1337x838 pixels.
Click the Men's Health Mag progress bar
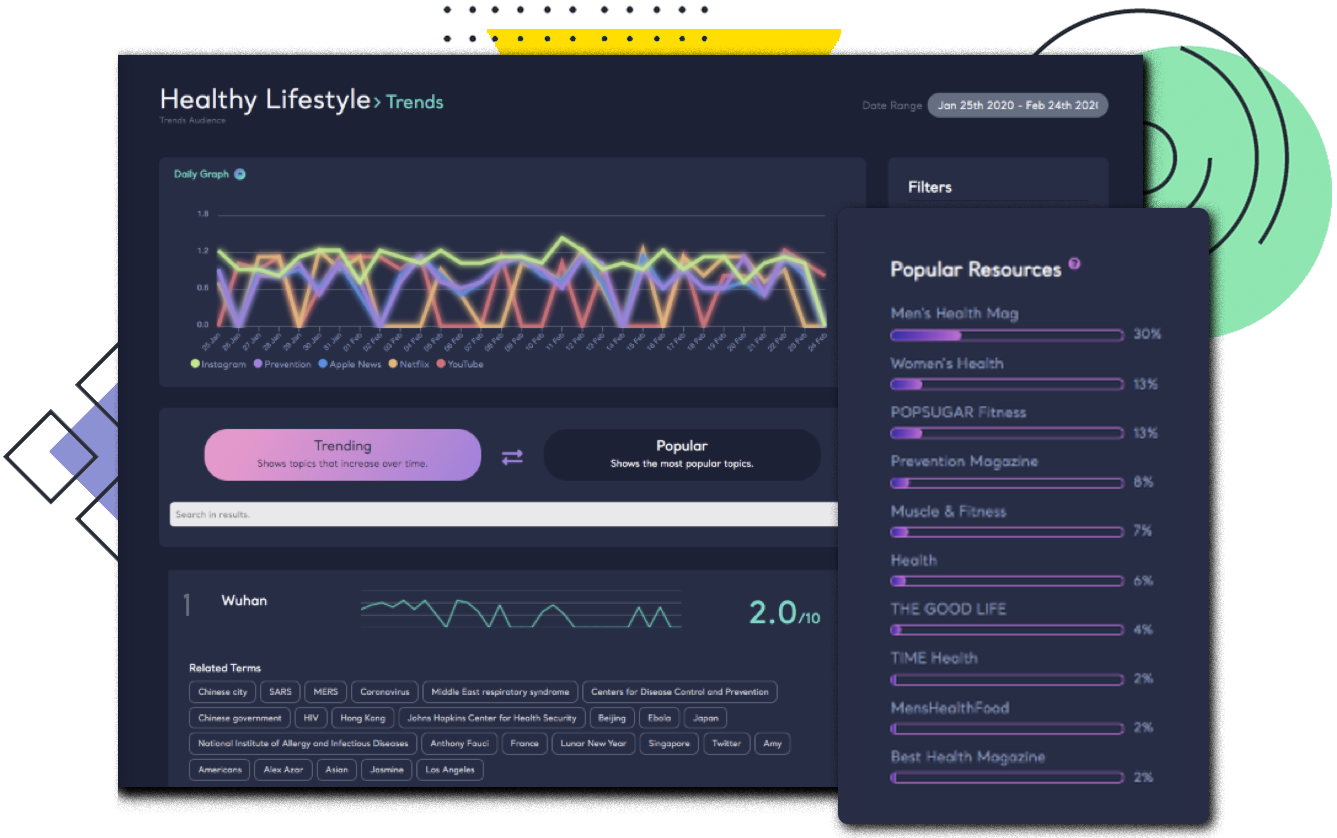click(1006, 334)
